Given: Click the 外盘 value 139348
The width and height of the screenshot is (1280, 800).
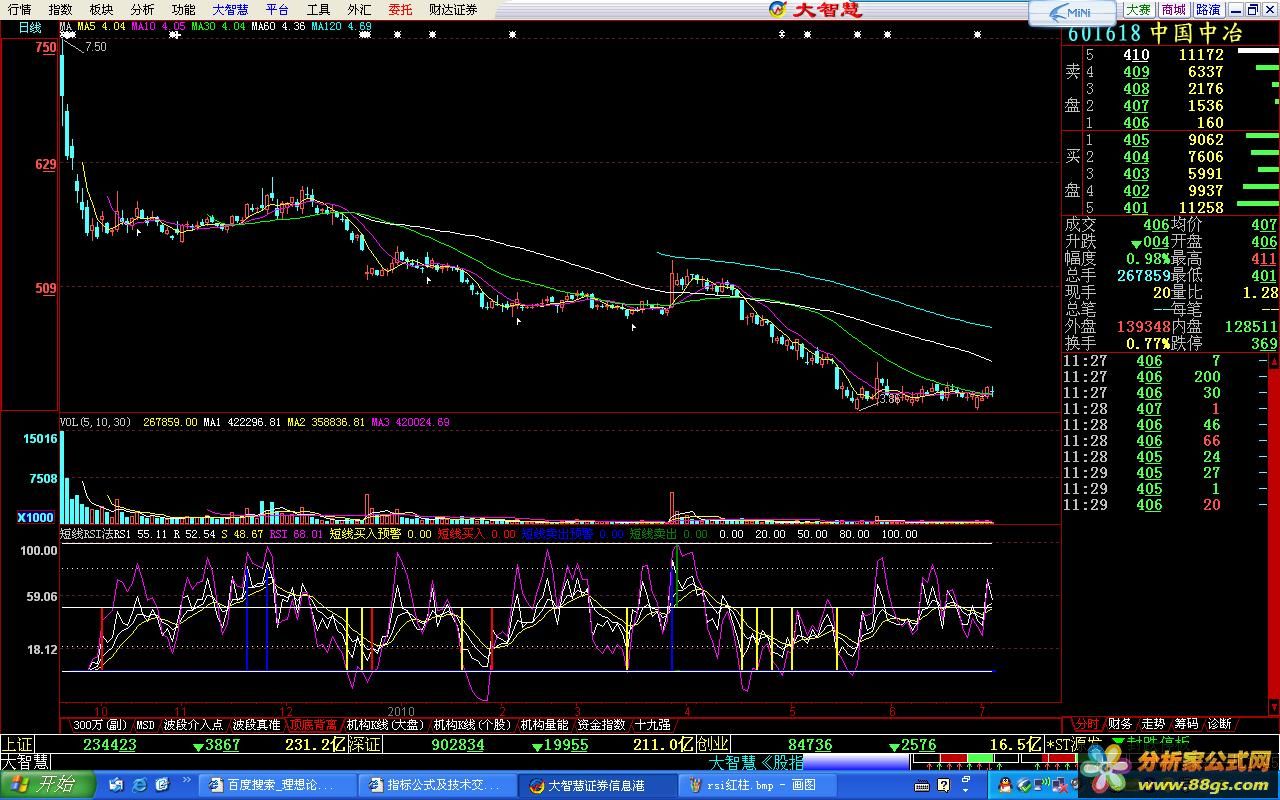Looking at the screenshot, I should [x=1143, y=327].
